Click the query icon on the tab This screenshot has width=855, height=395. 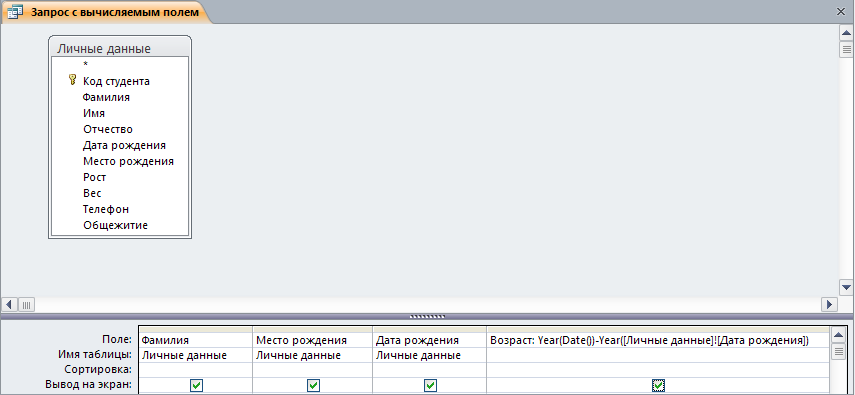point(15,13)
